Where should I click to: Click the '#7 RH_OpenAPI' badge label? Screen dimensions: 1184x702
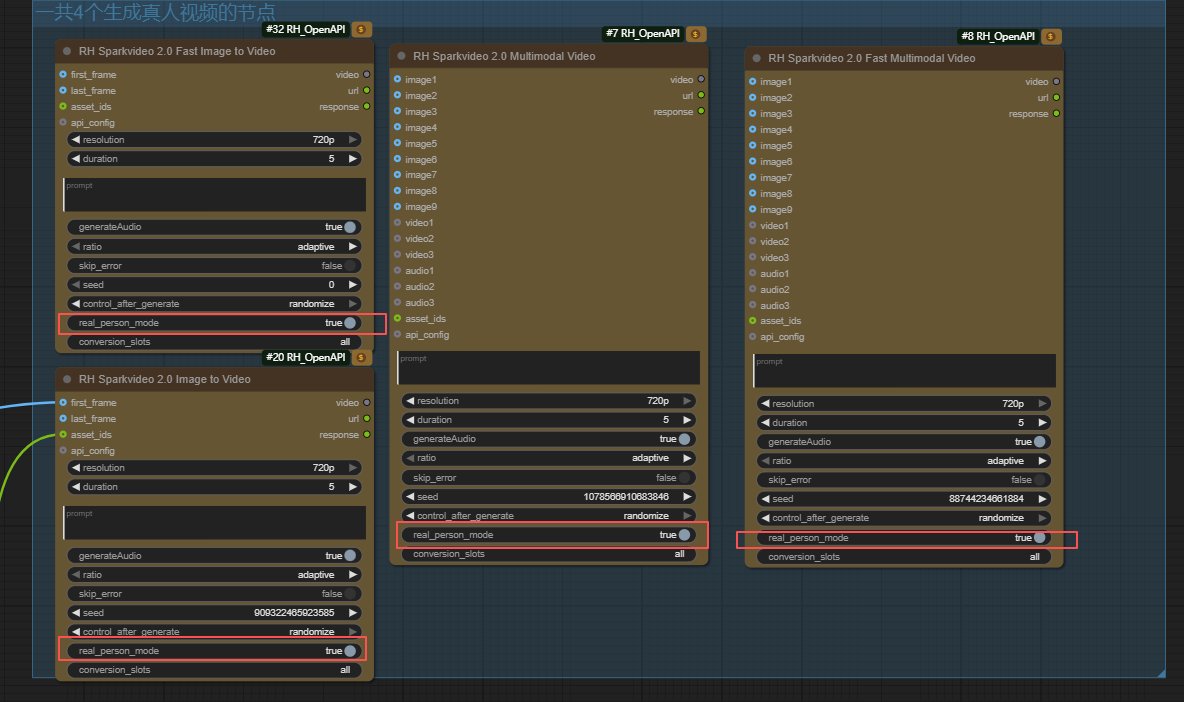[643, 33]
